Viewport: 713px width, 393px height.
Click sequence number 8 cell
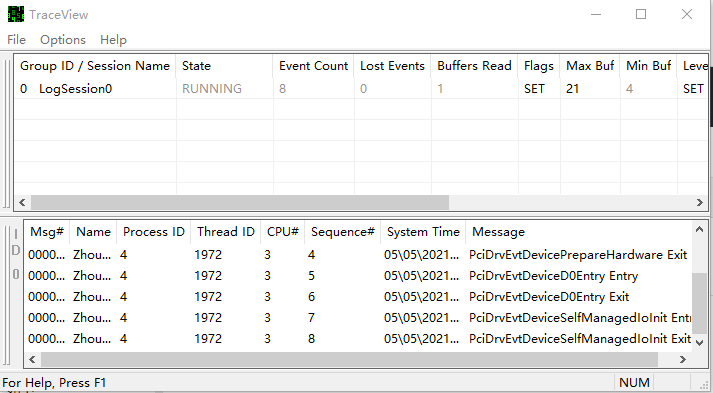pyautogui.click(x=311, y=338)
